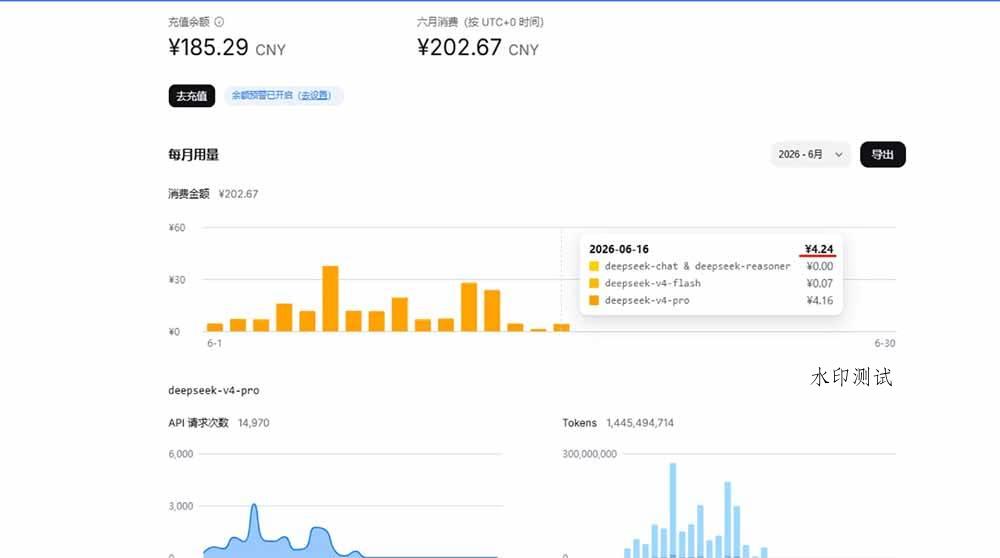Click the tallest bar in the spending chart
The image size is (1000, 558).
click(330, 298)
